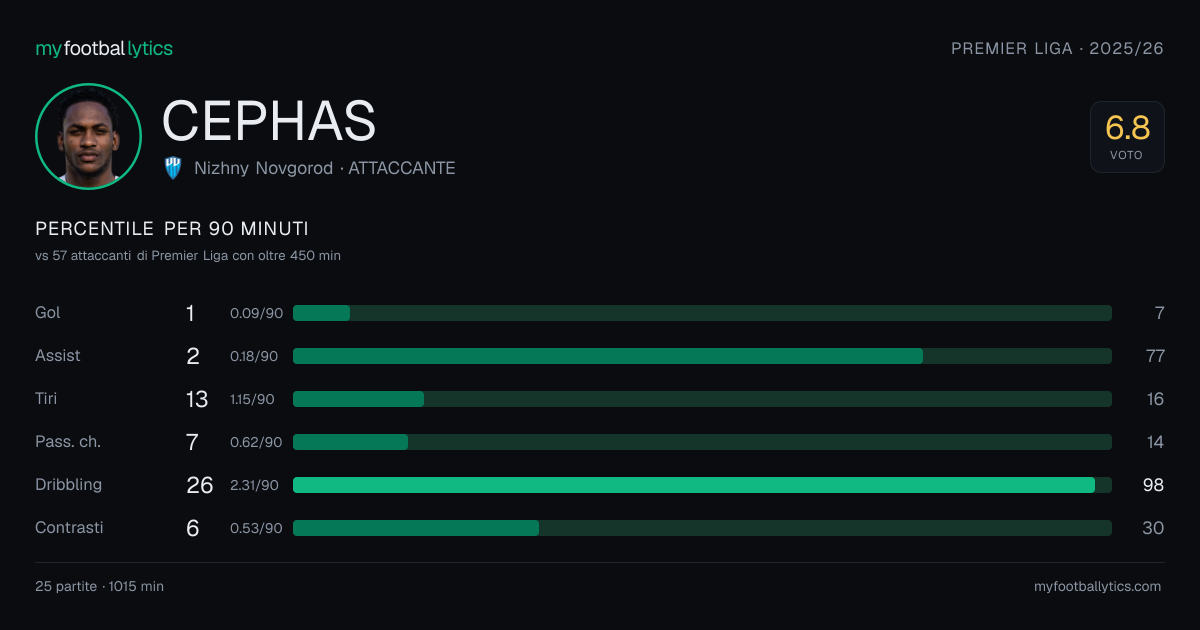Image resolution: width=1200 pixels, height=630 pixels.
Task: Click the myfootballytics logo
Action: tap(104, 48)
